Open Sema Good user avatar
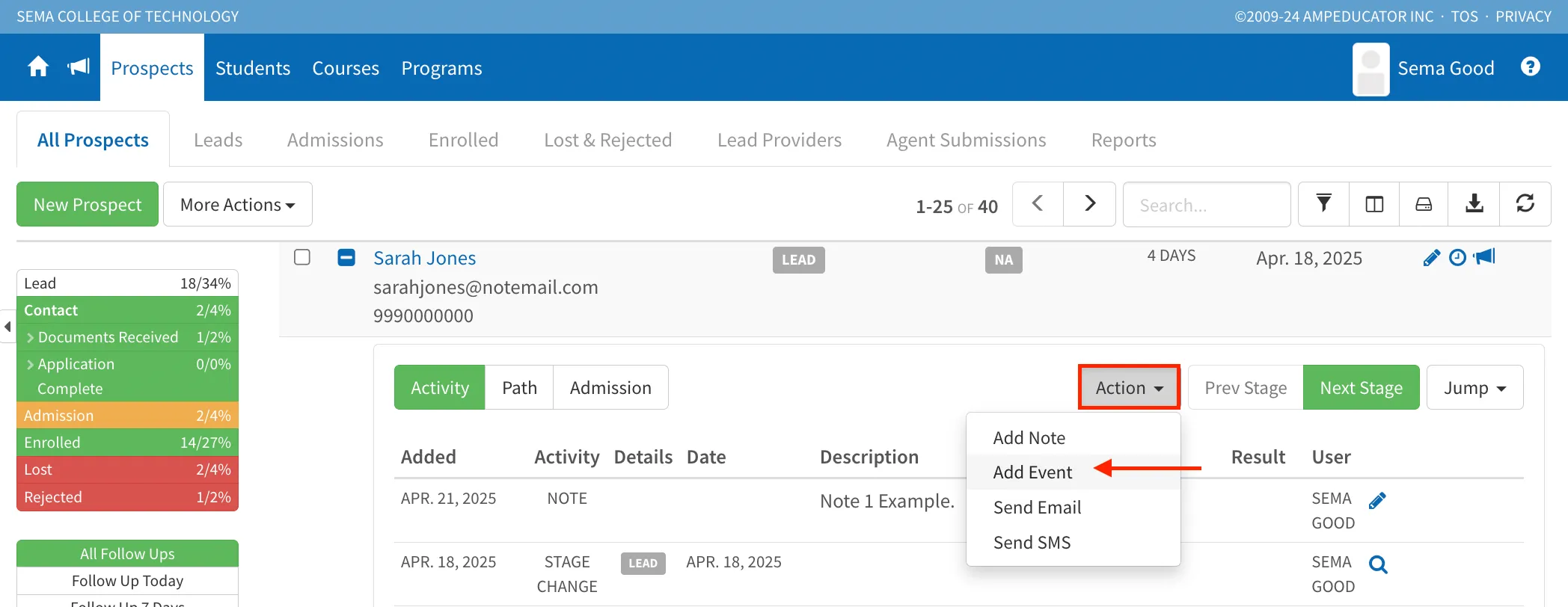This screenshot has height=607, width=1568. pyautogui.click(x=1371, y=69)
